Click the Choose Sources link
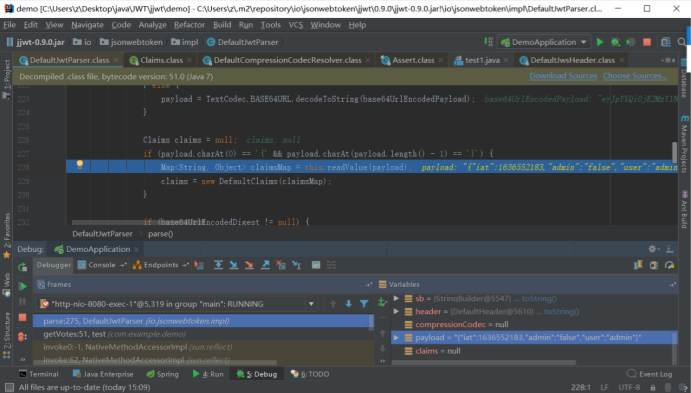This screenshot has height=393, width=691. click(635, 76)
